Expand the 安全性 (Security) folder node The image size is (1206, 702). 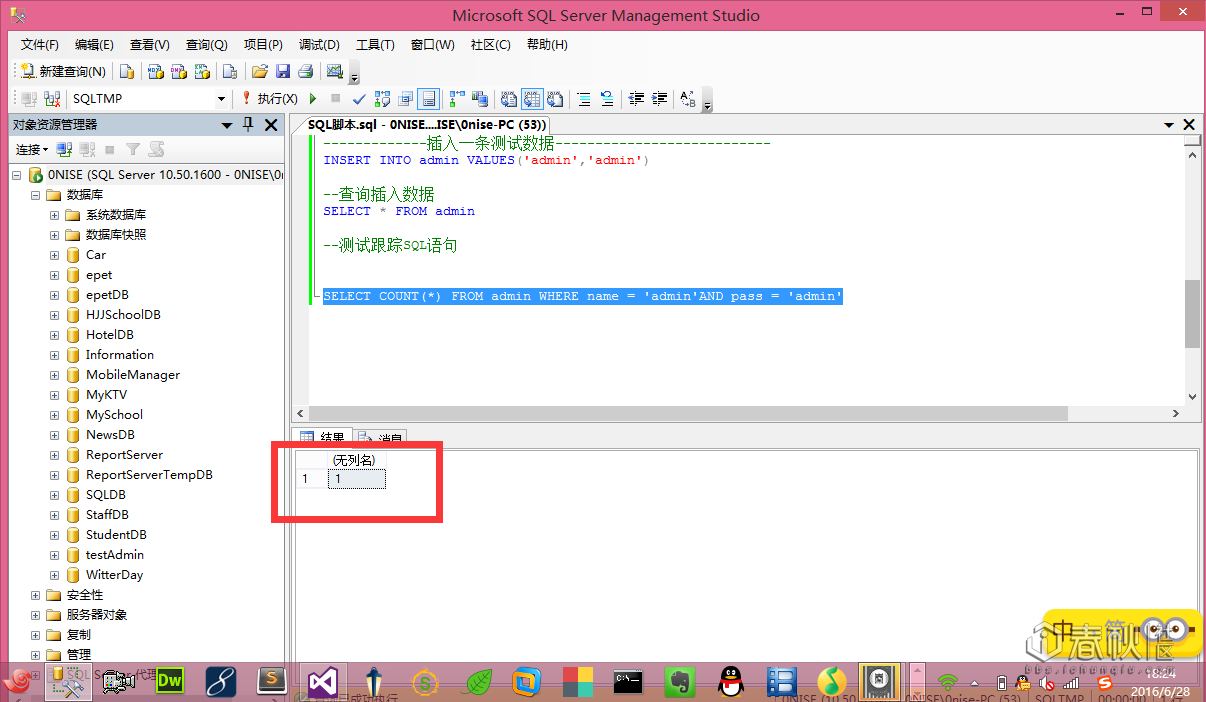[37, 595]
